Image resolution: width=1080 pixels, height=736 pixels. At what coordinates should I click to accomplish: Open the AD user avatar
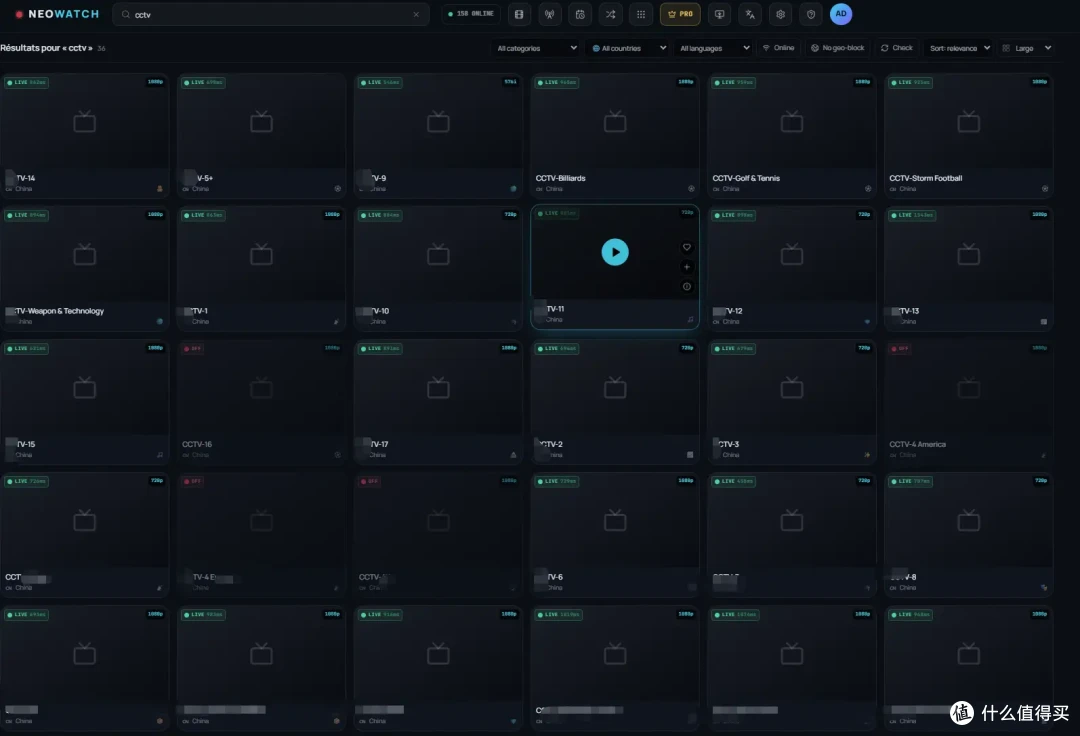[x=841, y=14]
